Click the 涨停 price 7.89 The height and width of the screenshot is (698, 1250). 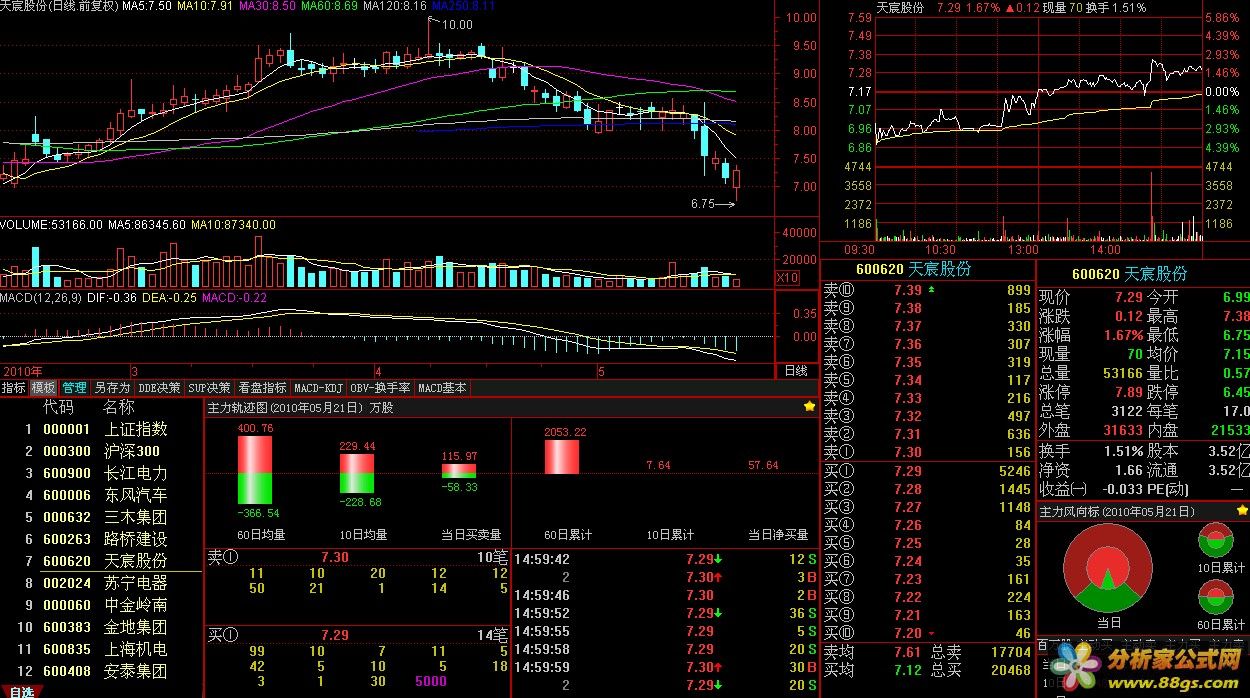[x=1128, y=392]
